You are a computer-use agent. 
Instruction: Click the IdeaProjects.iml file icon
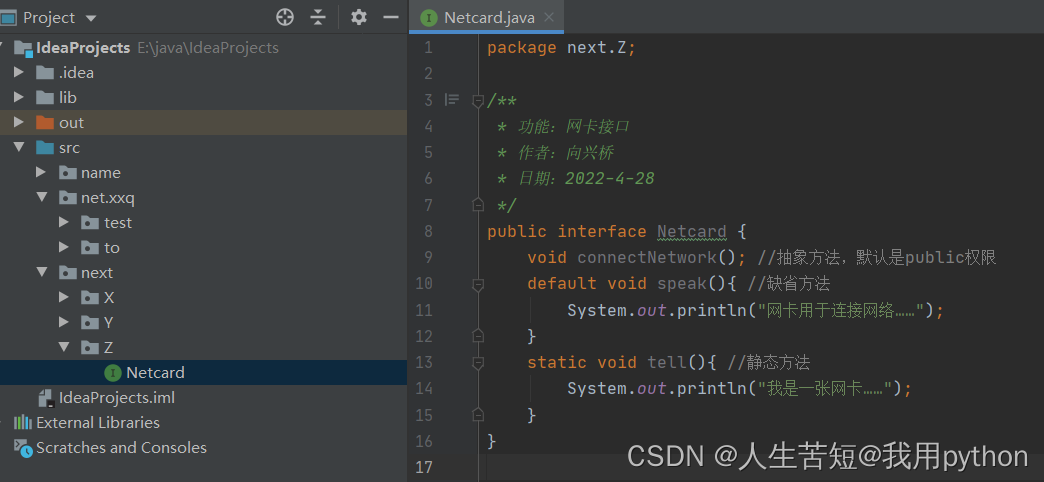[x=45, y=397]
